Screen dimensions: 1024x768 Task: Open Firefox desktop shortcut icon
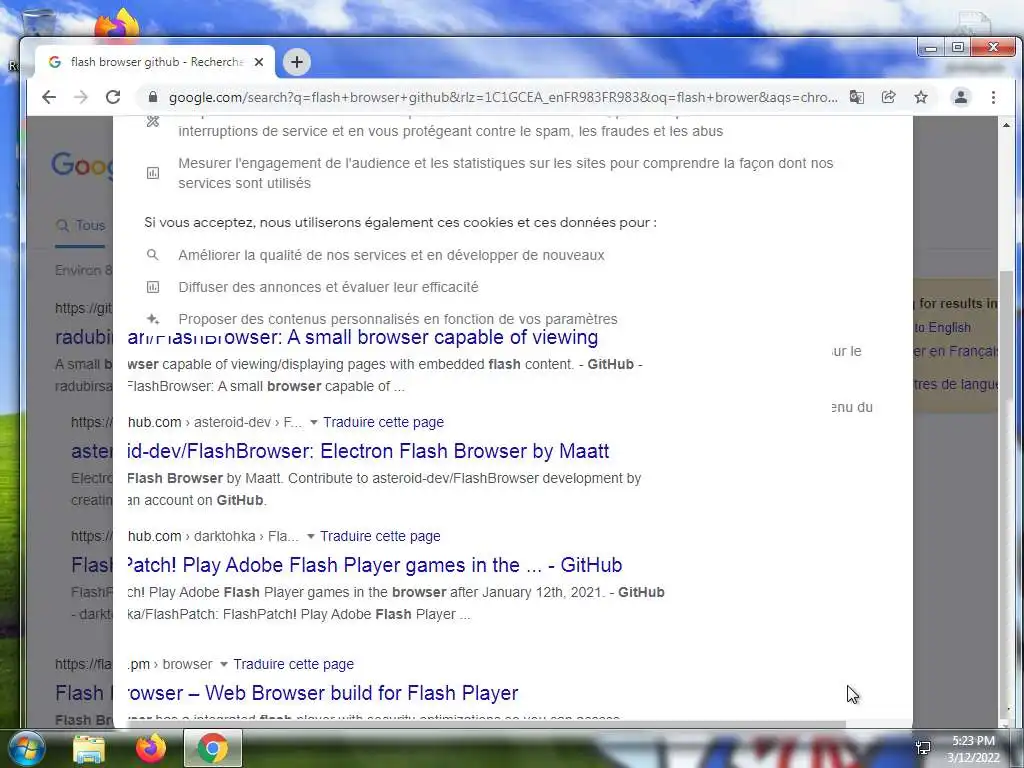coord(117,25)
